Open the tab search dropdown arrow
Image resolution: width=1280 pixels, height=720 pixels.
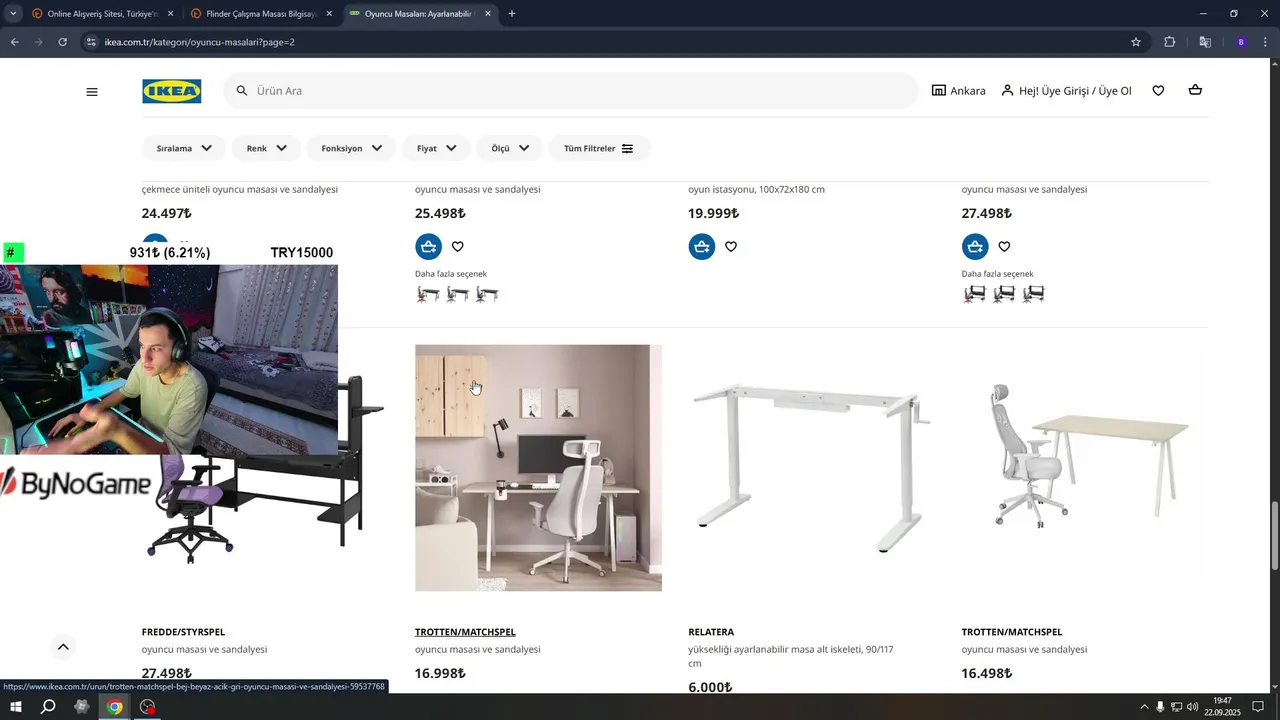13,14
